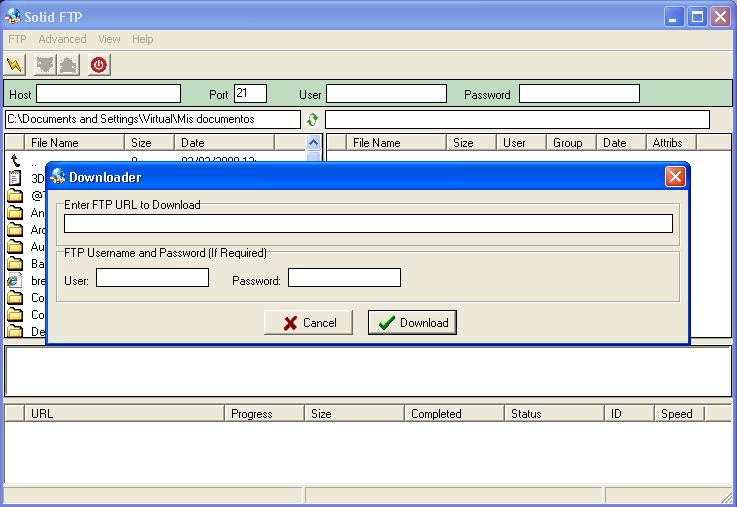Click the Completed column header
This screenshot has width=737, height=507.
click(454, 413)
